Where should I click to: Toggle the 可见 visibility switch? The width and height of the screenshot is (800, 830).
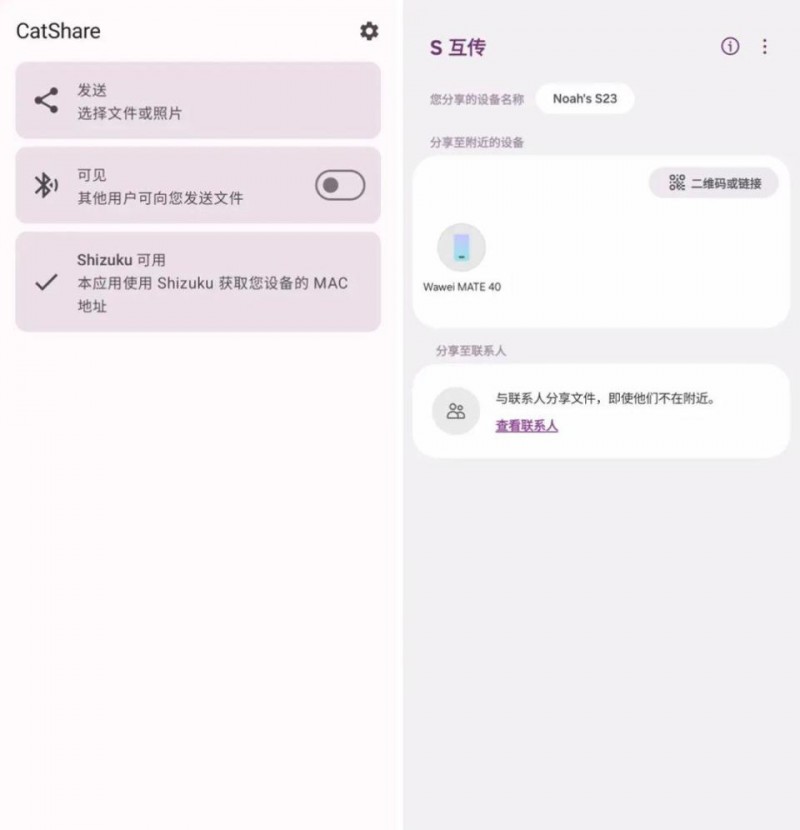tap(340, 185)
